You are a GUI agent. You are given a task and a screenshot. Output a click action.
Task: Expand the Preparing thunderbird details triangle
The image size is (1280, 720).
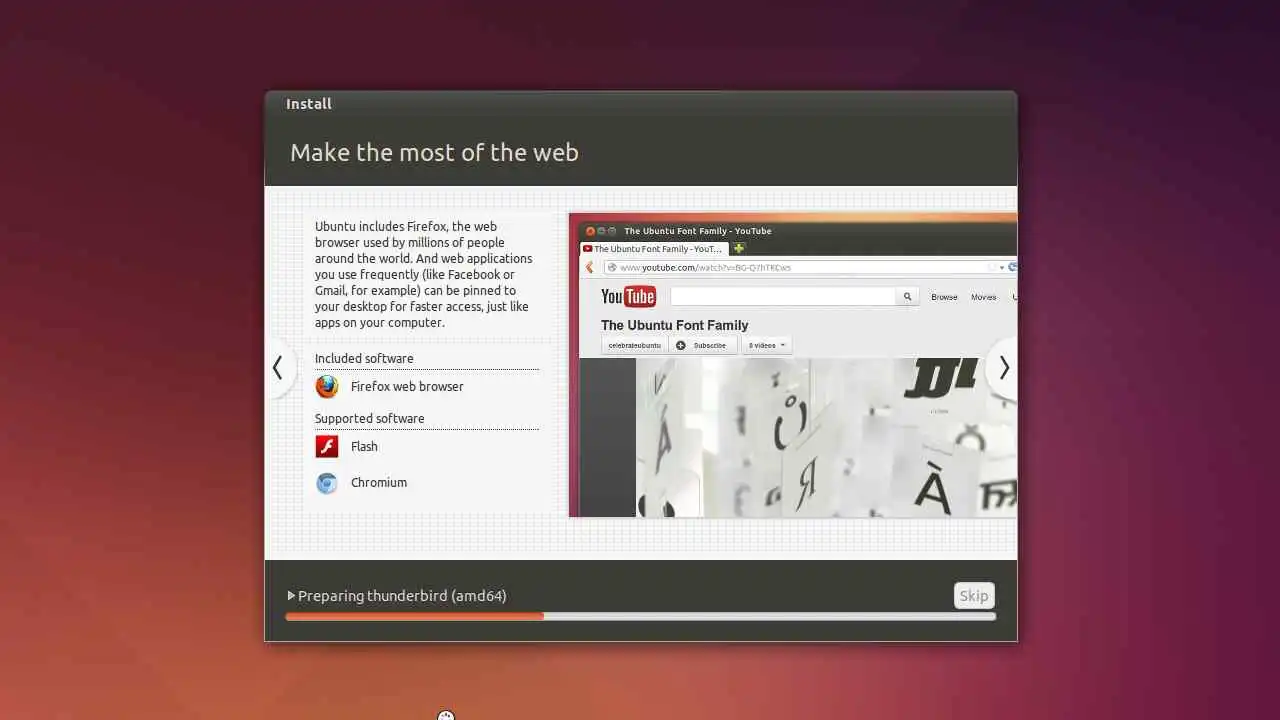click(x=291, y=596)
